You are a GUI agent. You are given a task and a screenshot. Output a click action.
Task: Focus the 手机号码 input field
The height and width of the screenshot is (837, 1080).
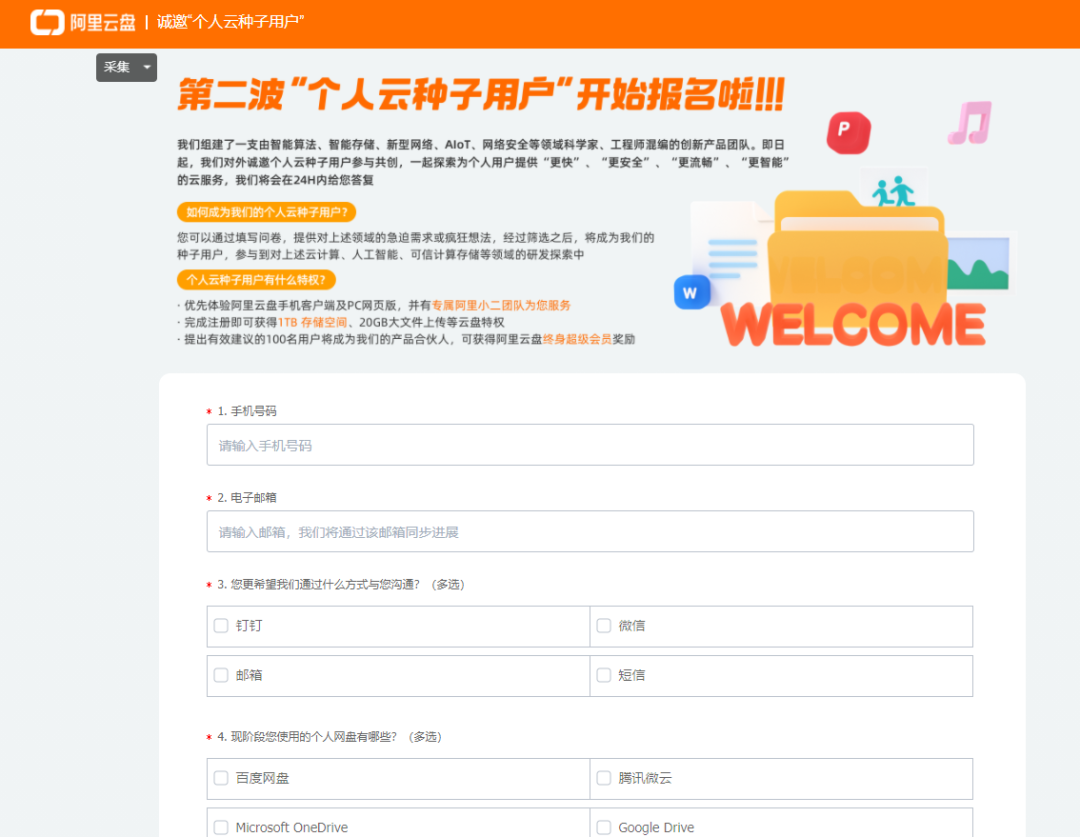point(590,445)
